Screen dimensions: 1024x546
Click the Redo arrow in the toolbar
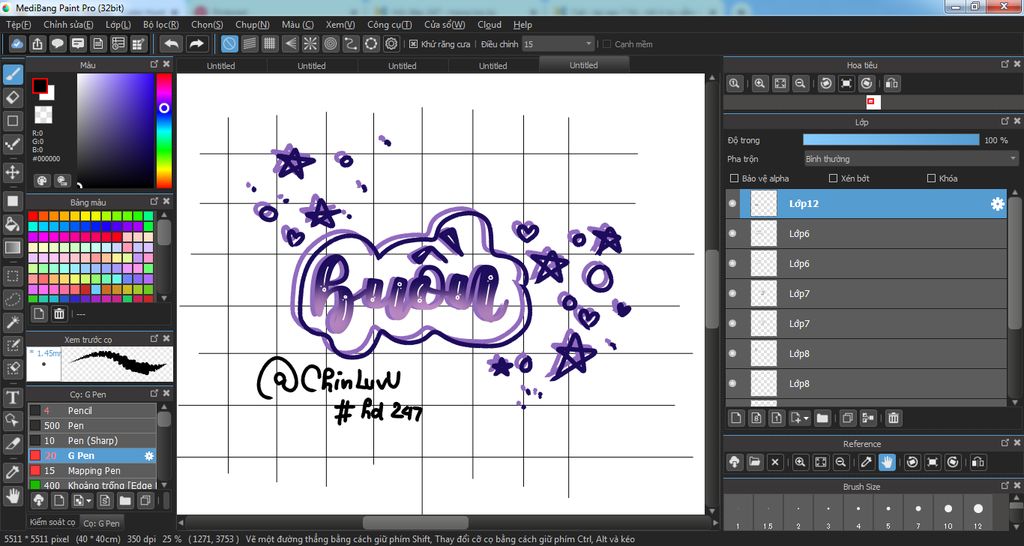[196, 44]
